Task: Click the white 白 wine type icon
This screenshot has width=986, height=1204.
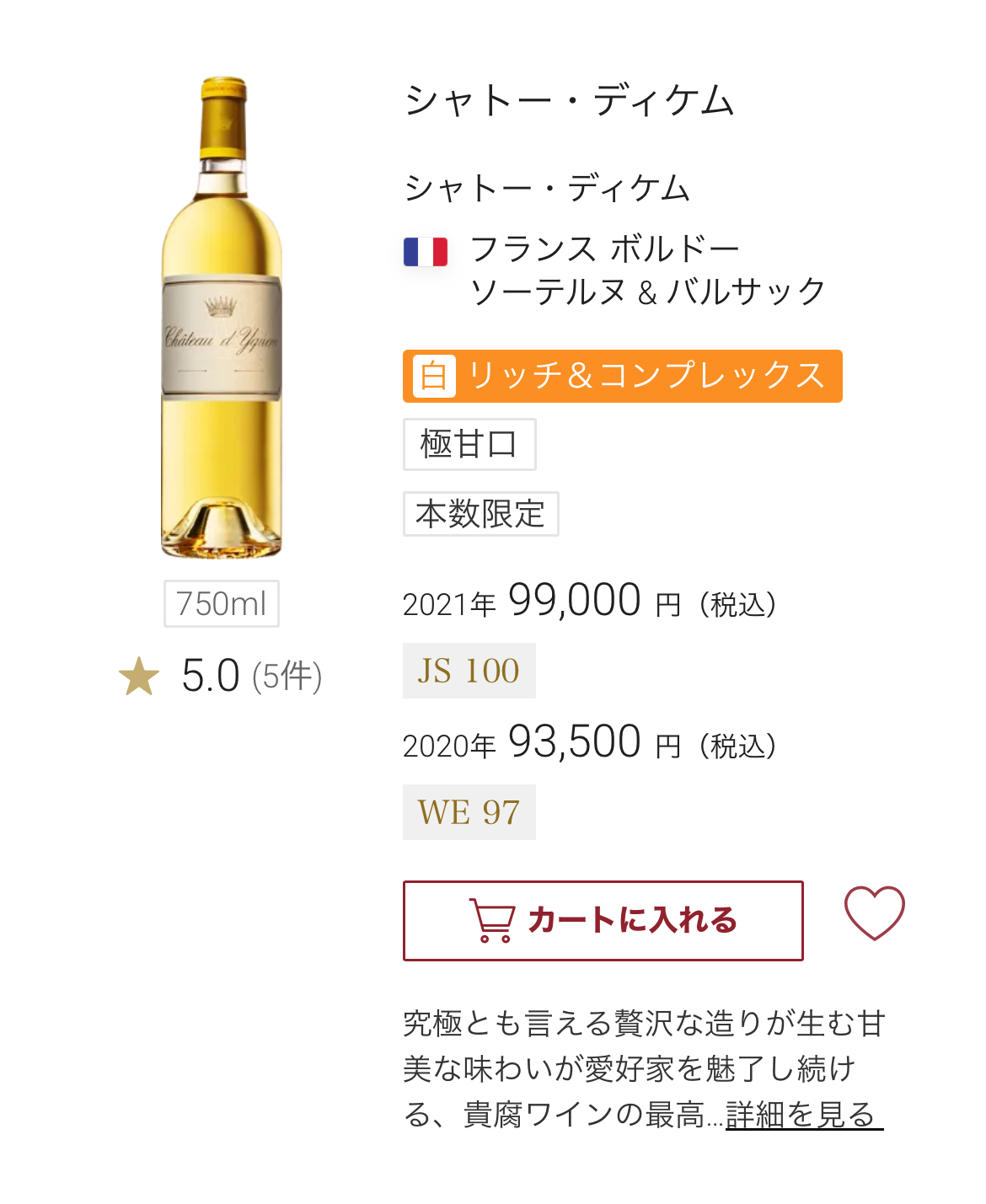Action: (434, 376)
